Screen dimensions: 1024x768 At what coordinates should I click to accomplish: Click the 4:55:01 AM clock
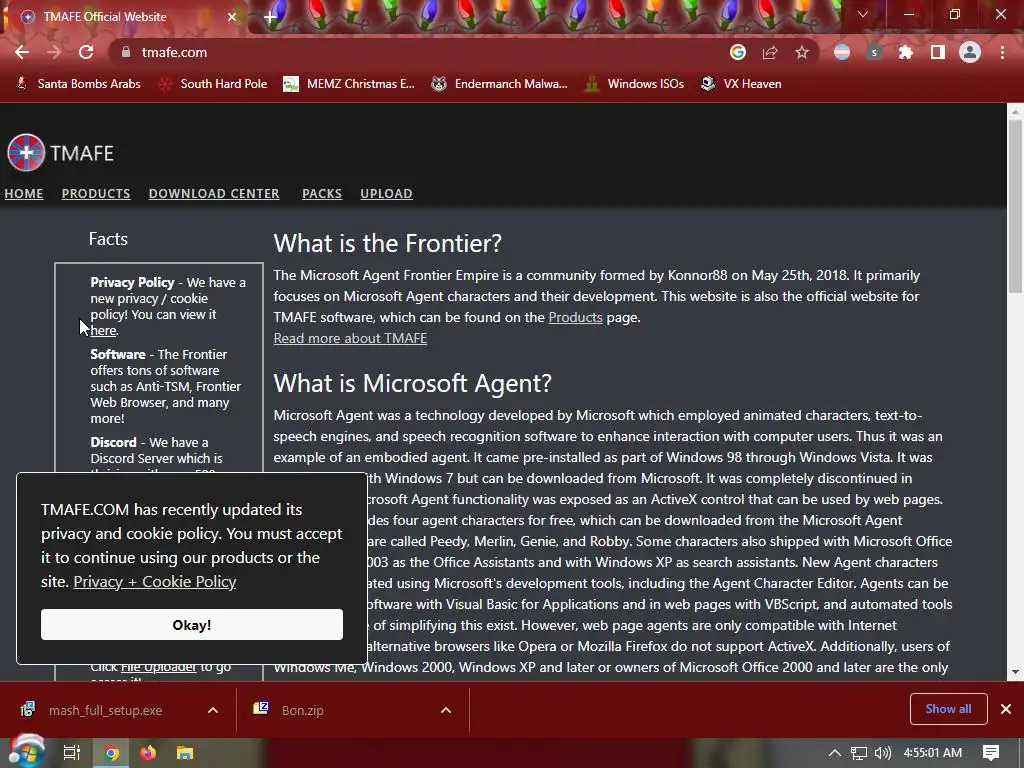pos(933,753)
